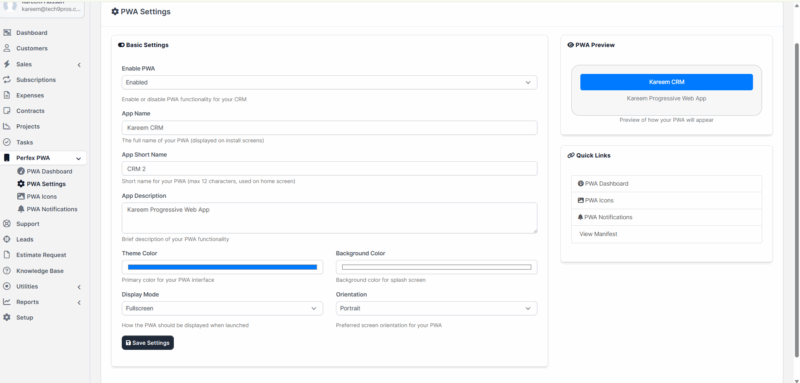The width and height of the screenshot is (800, 383).
Task: Click the page vertical scrollbar
Action: [796, 199]
